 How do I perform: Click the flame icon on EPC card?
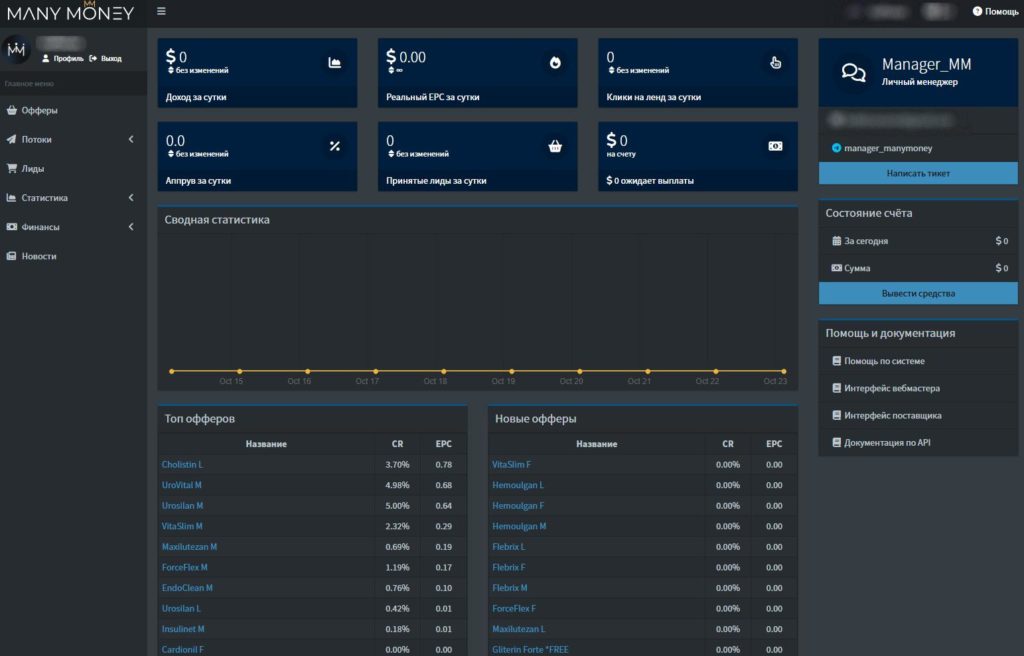(555, 62)
